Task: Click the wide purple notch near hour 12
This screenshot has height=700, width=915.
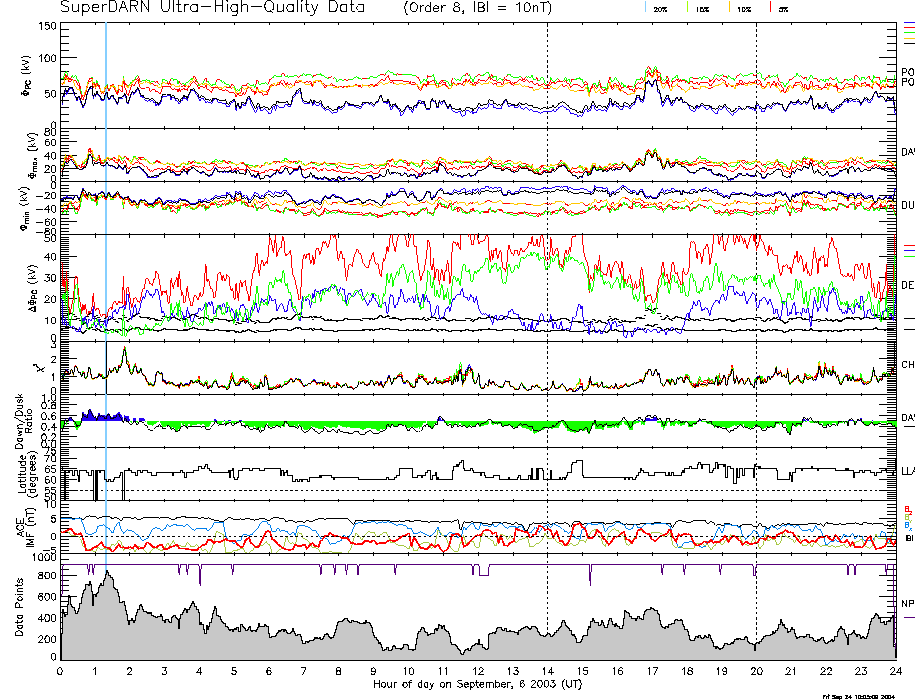Action: pyautogui.click(x=484, y=570)
